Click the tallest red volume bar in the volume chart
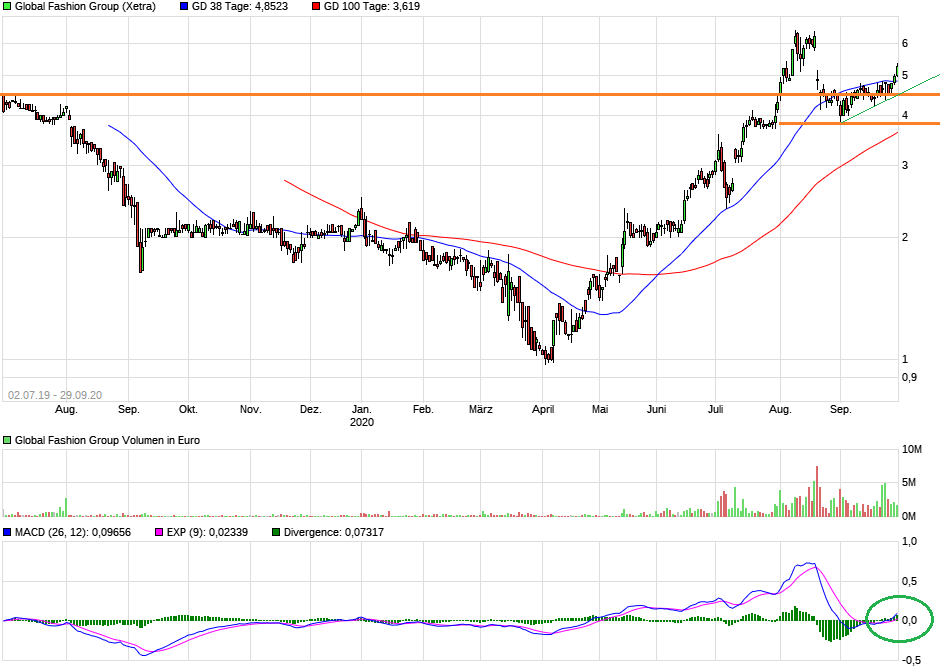Viewport: 940px width, 670px height. coord(817,491)
